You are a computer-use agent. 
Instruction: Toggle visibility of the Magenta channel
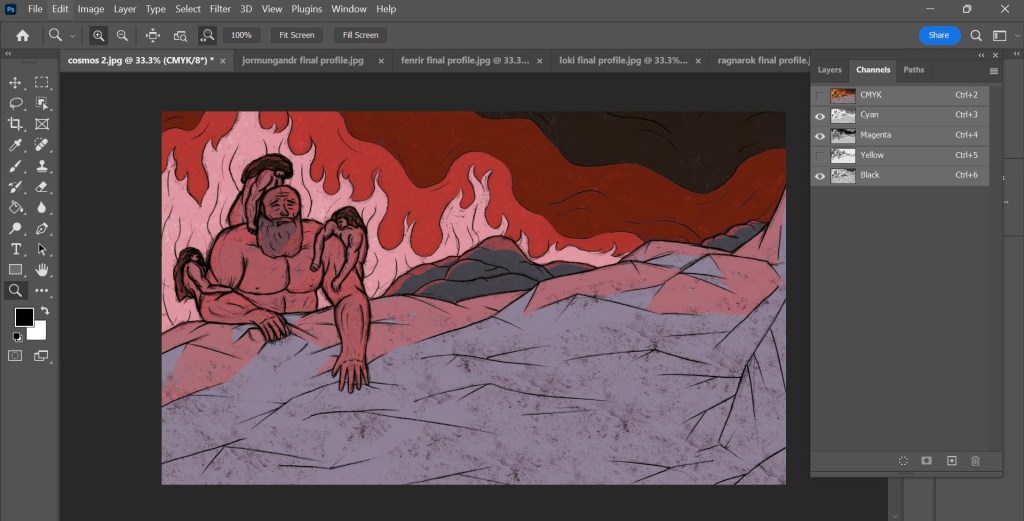point(820,135)
